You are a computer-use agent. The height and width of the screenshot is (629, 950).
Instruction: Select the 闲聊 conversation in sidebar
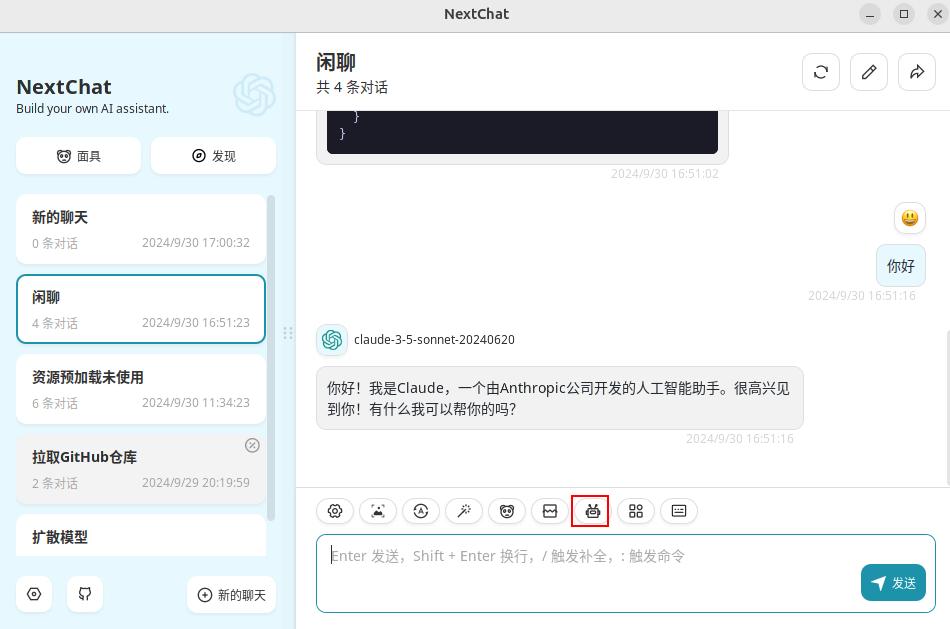[x=141, y=309]
